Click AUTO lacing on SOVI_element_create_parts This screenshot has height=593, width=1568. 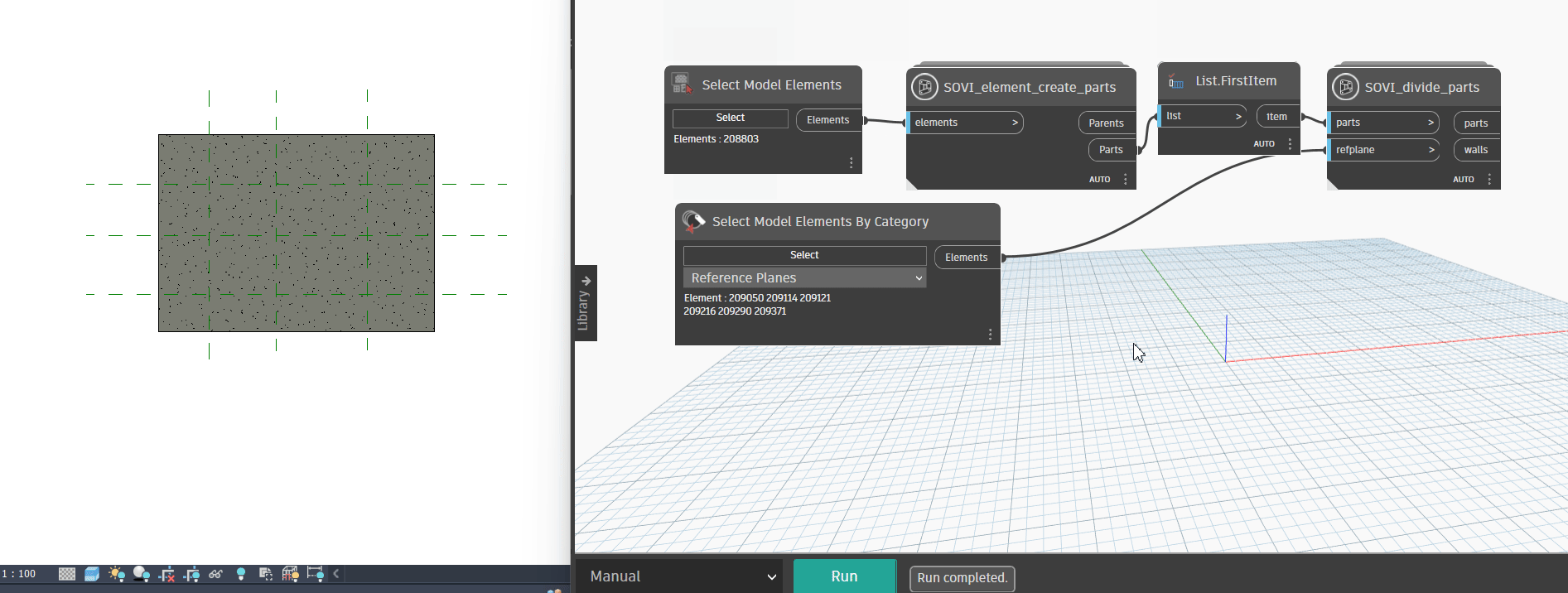1099,179
